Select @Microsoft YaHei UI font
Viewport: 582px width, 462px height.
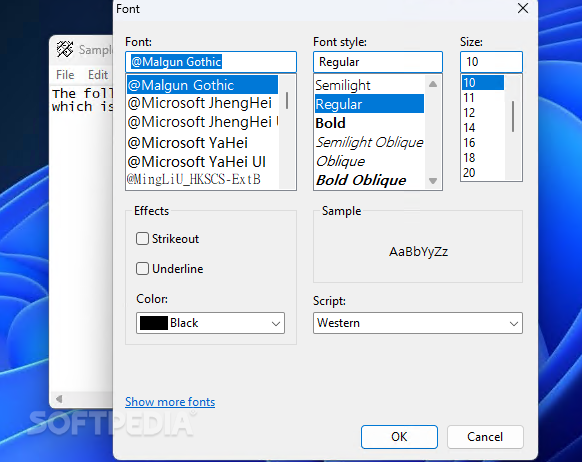[202, 162]
